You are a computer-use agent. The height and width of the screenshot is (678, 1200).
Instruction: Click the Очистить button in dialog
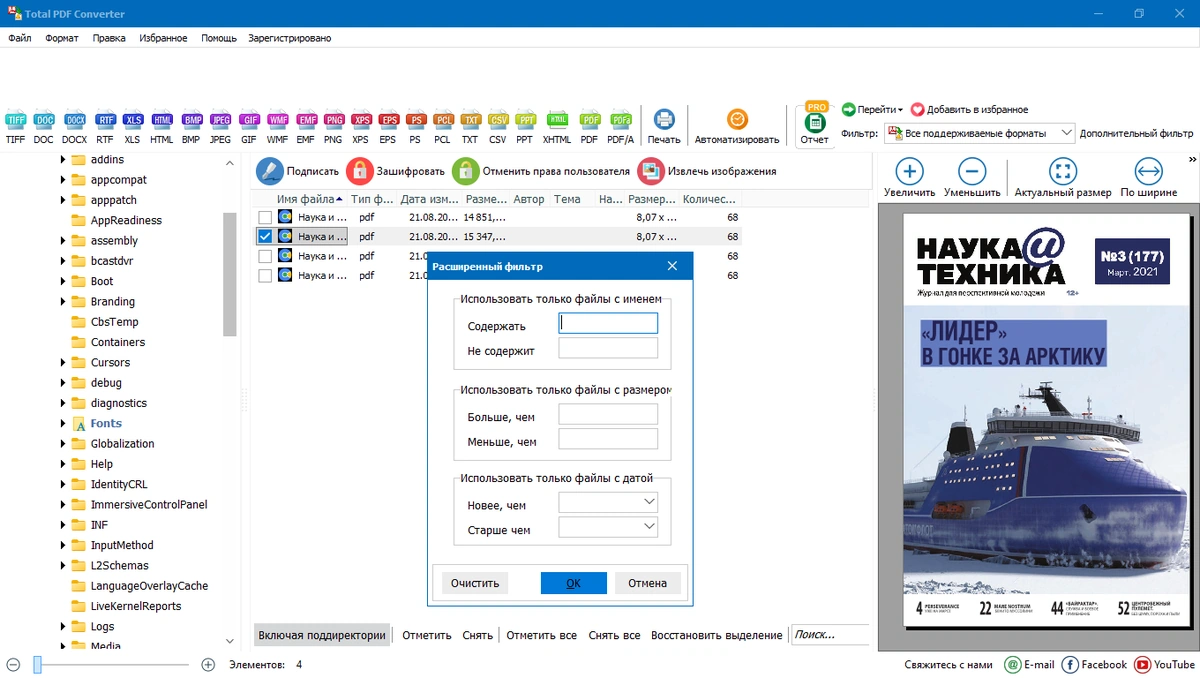(475, 583)
